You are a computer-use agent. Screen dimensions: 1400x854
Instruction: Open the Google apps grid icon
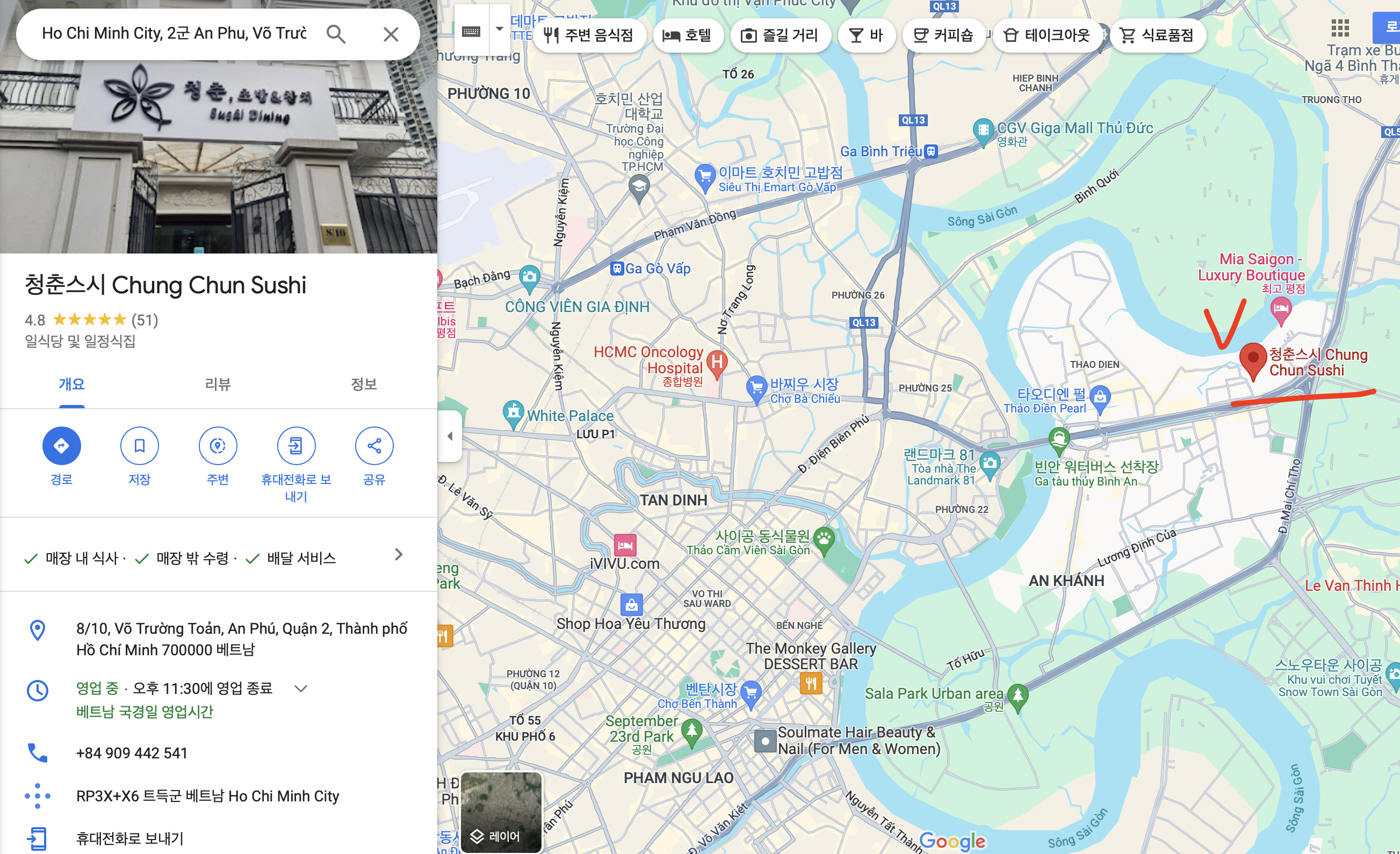[x=1340, y=27]
